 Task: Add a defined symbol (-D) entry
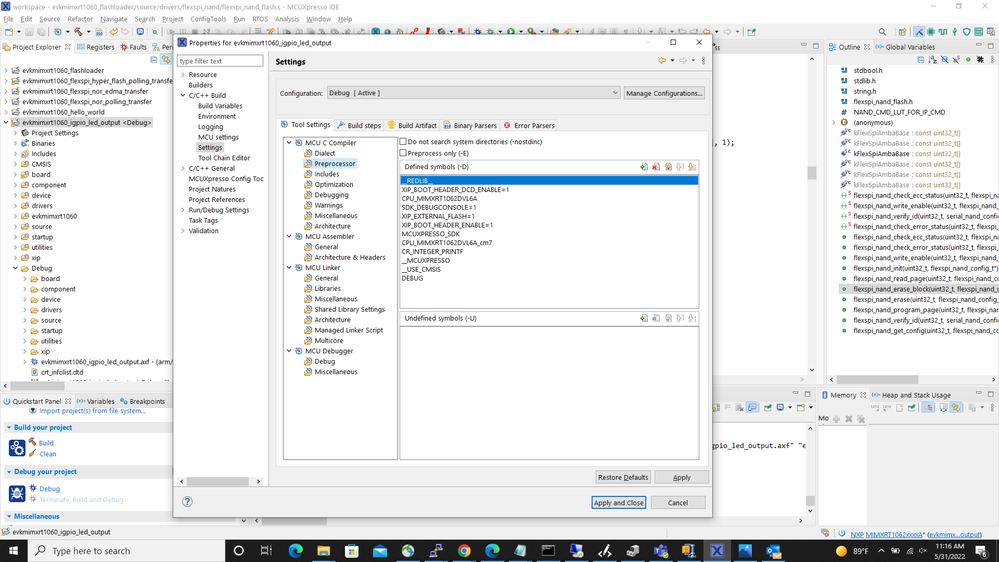tap(644, 167)
